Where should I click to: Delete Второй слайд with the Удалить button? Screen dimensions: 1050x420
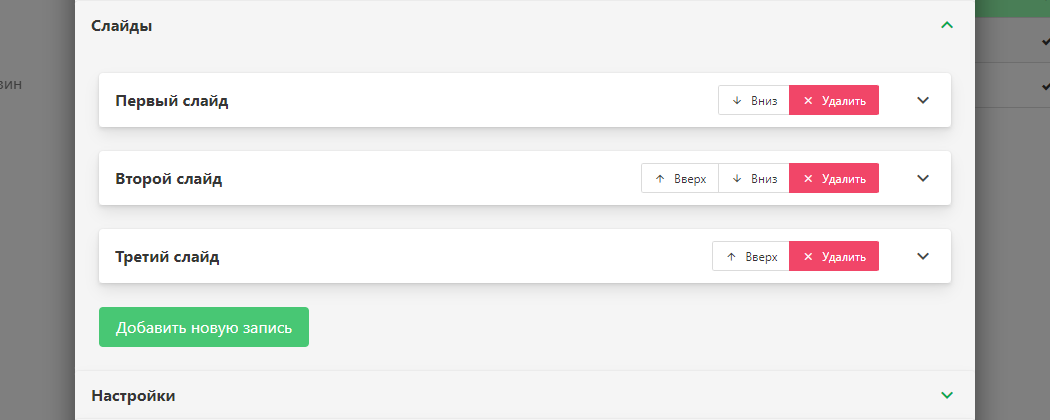pyautogui.click(x=834, y=178)
